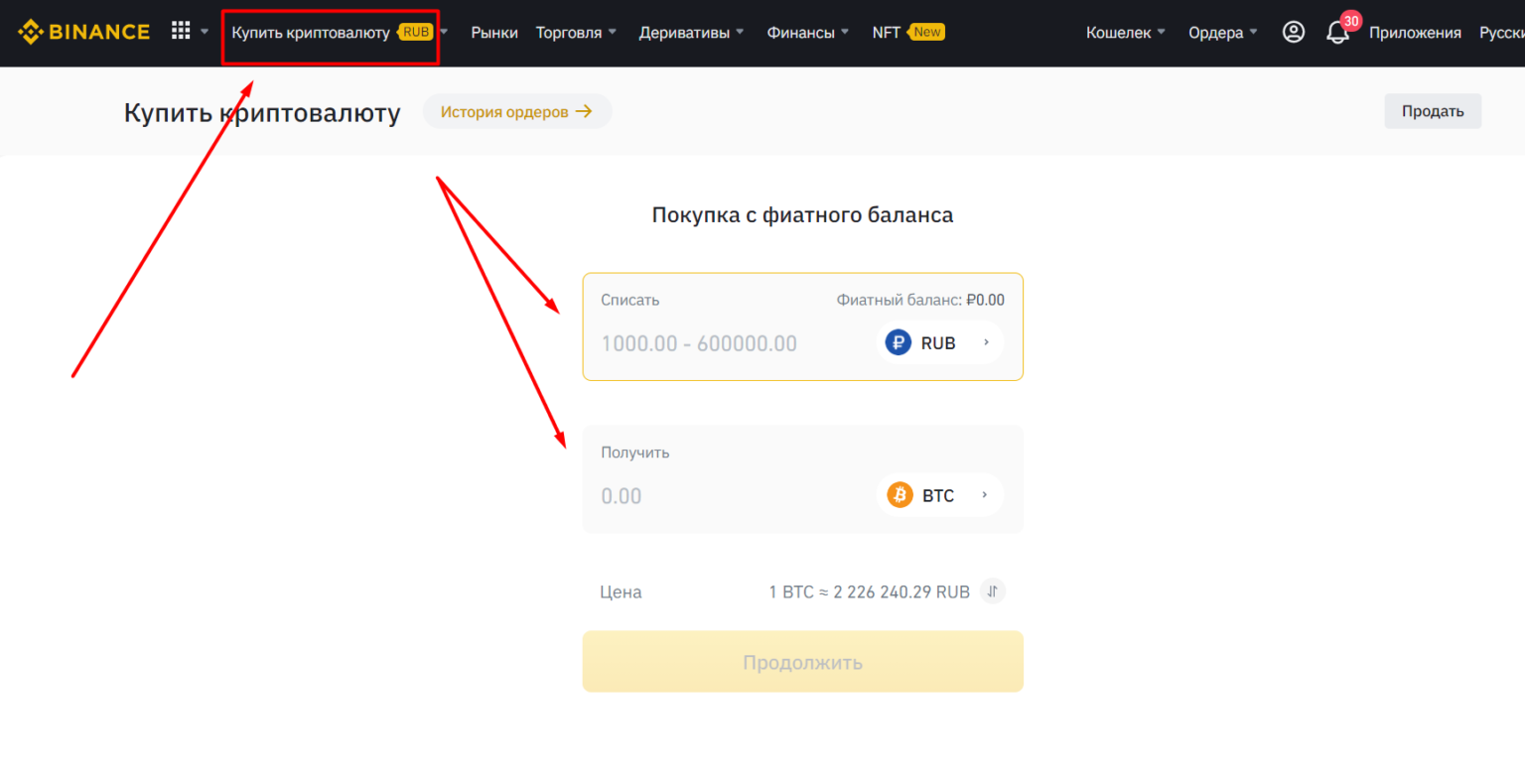Swap price direction with the arrows icon
The width and height of the screenshot is (1525, 784).
point(993,591)
